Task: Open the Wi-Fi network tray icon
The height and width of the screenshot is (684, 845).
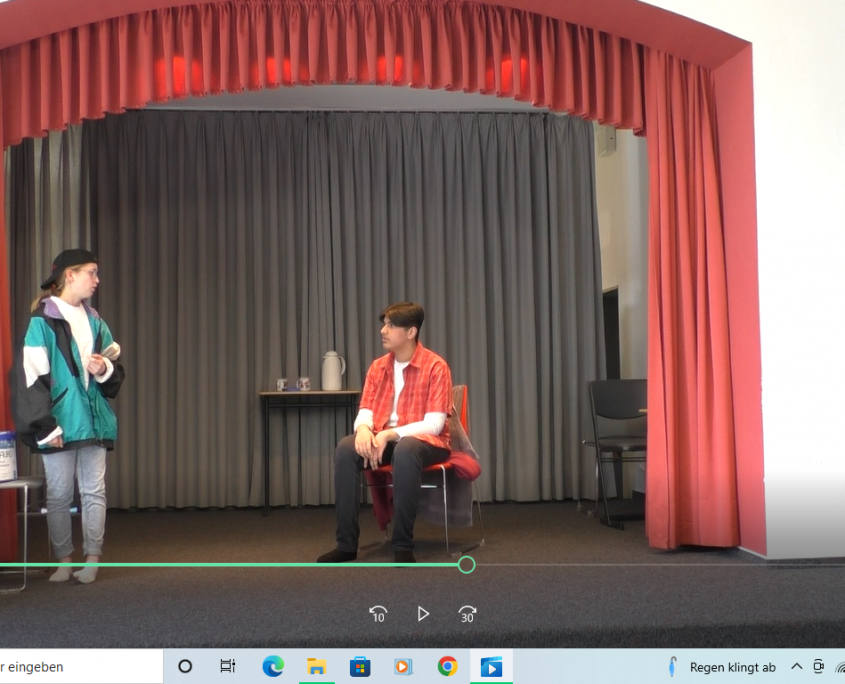Action: [839, 667]
